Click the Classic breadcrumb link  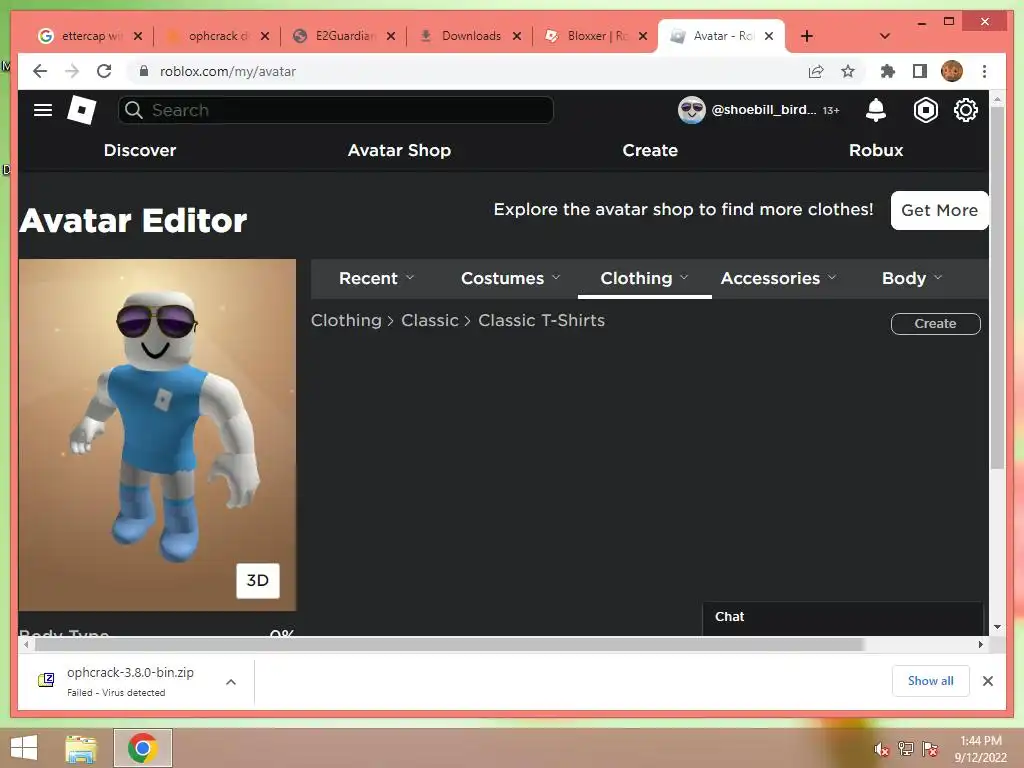430,321
